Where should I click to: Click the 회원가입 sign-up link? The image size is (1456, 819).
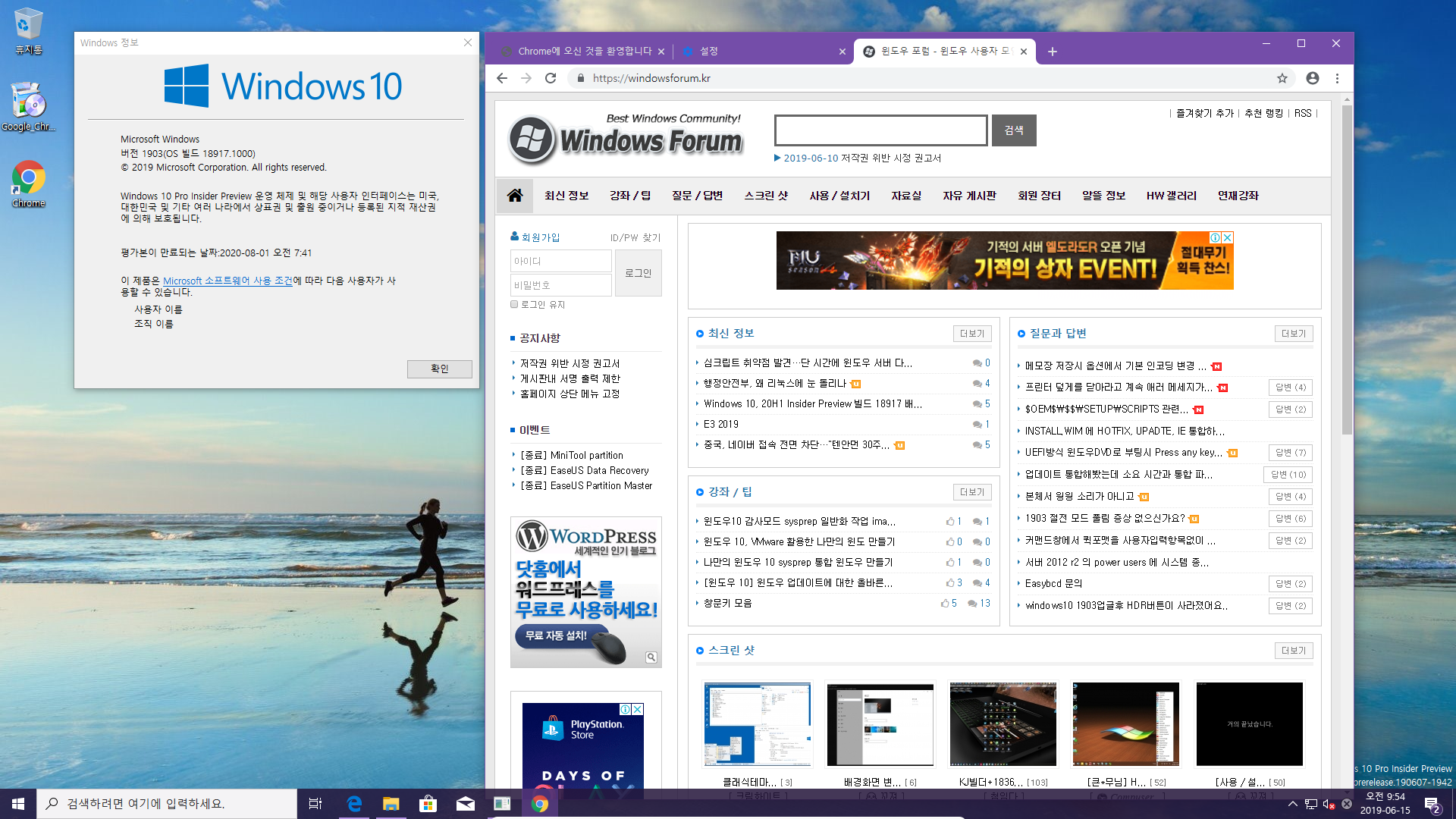535,237
